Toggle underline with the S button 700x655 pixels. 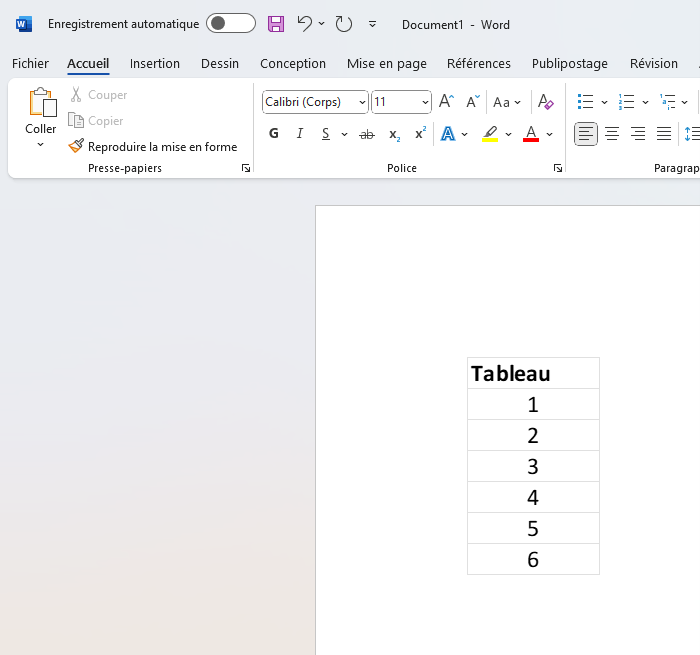coord(326,134)
